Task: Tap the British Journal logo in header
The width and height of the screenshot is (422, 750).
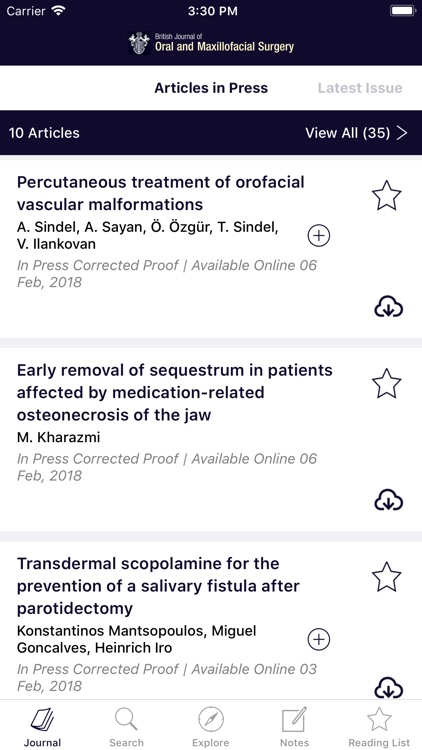Action: tap(211, 43)
